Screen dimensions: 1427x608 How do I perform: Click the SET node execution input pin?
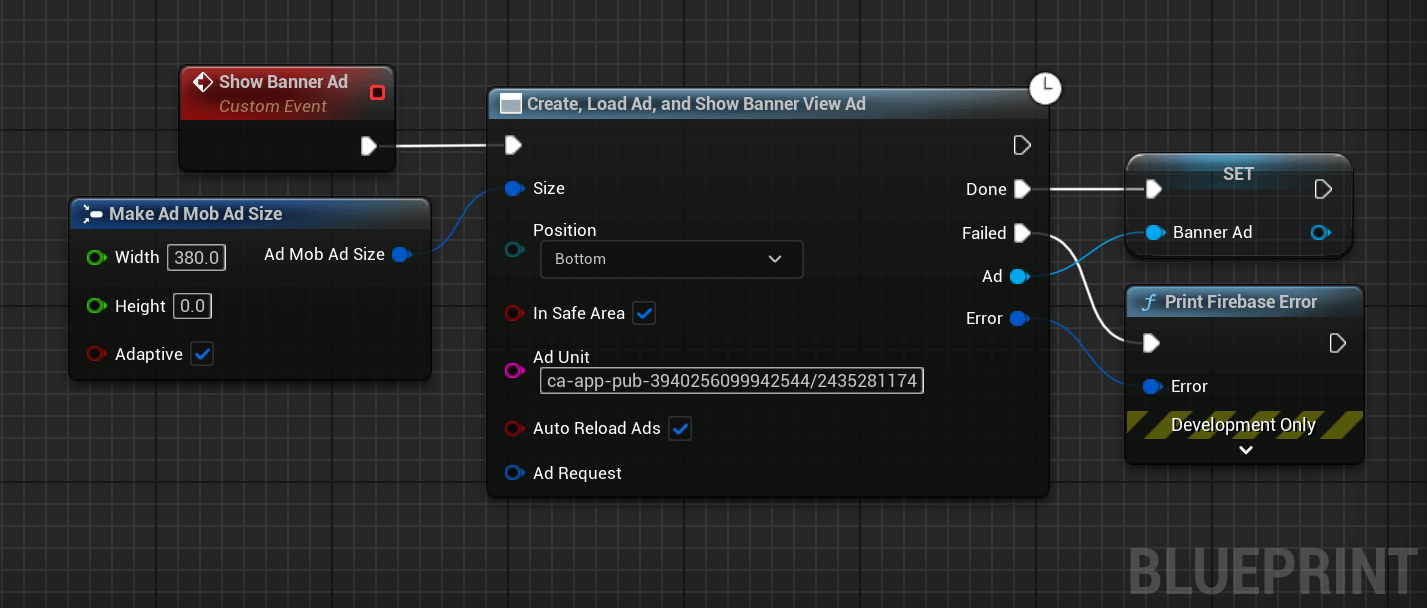(1153, 189)
